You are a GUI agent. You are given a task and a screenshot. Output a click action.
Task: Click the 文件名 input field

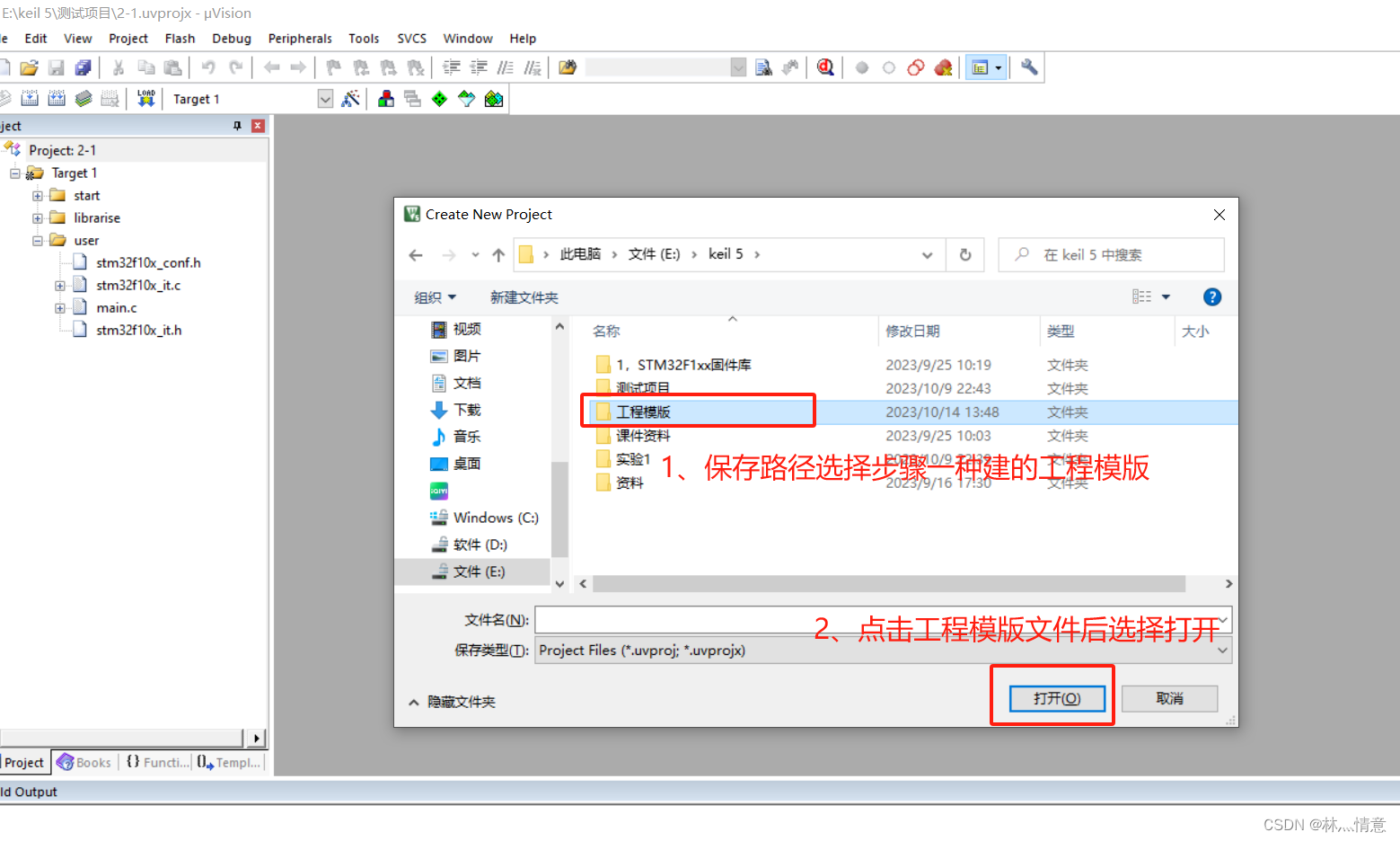[x=884, y=620]
